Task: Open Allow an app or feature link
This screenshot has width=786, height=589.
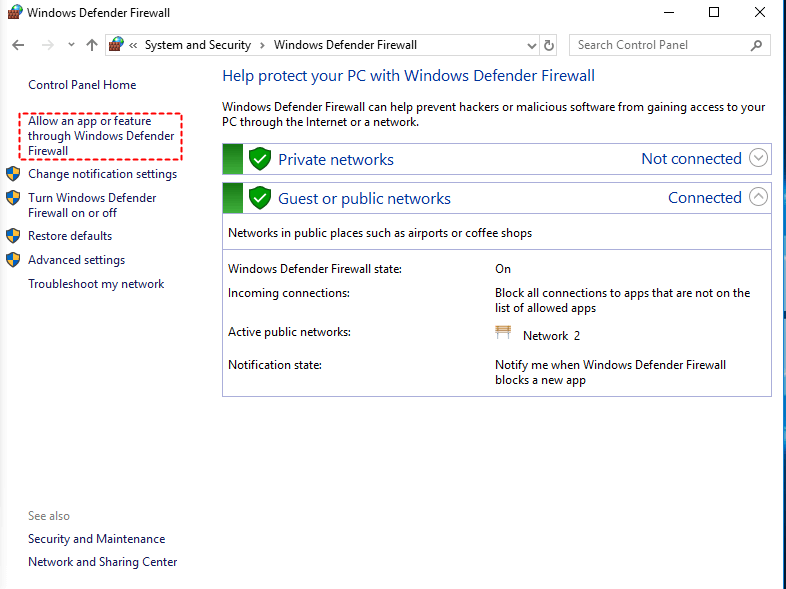Action: (100, 136)
